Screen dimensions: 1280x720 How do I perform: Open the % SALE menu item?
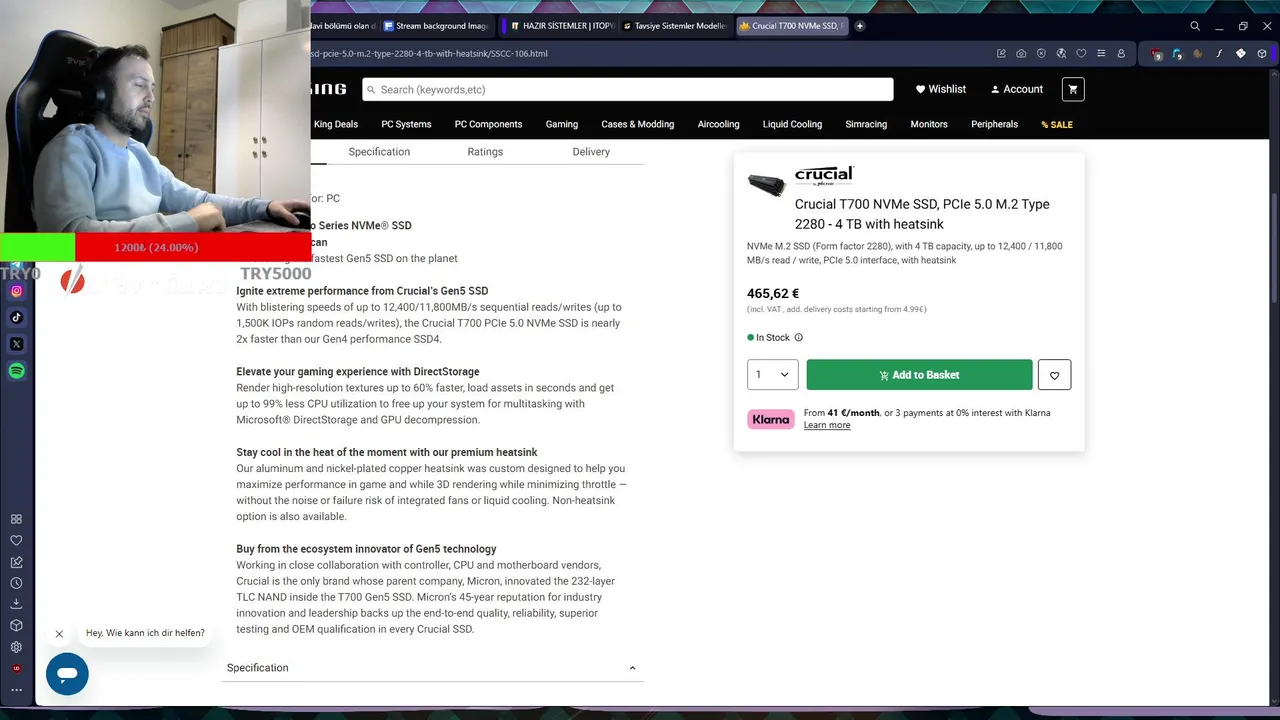click(1057, 125)
